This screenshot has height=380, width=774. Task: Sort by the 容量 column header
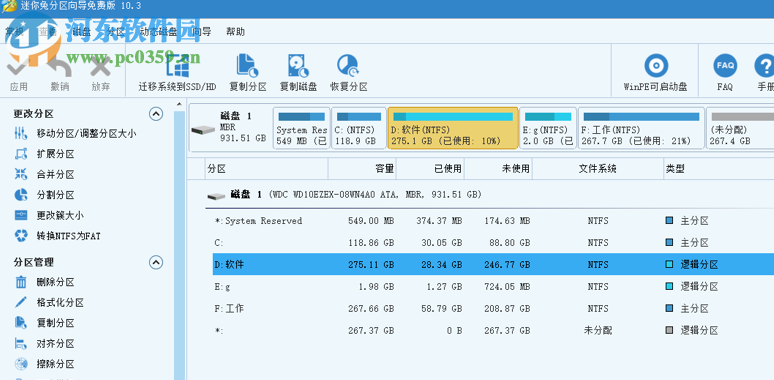pyautogui.click(x=362, y=169)
